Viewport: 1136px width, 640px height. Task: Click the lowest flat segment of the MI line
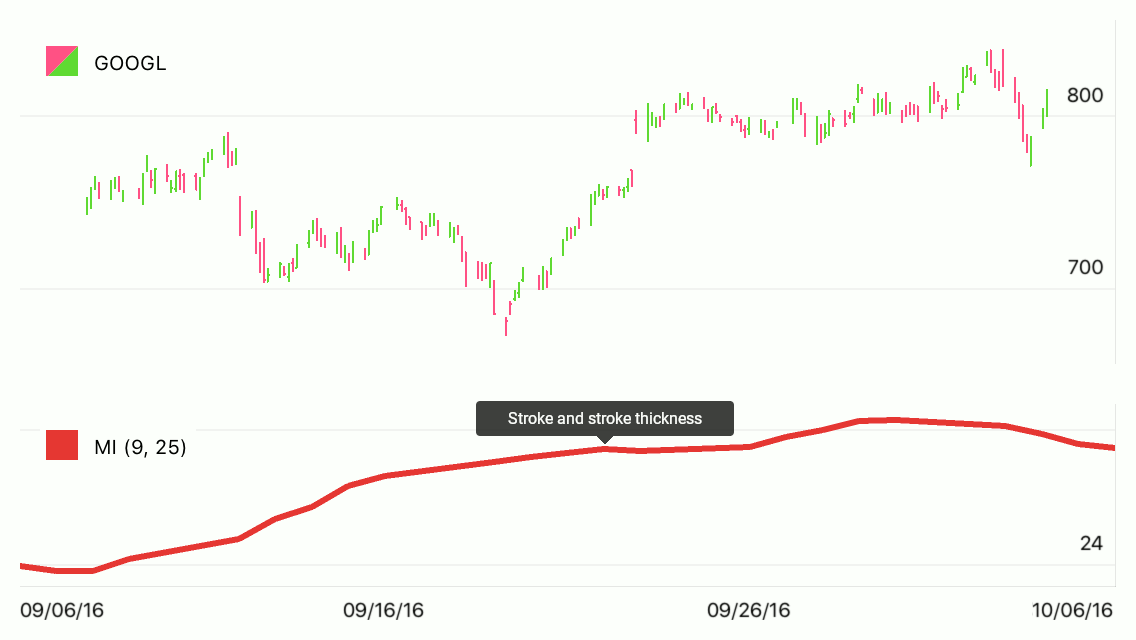coord(76,571)
